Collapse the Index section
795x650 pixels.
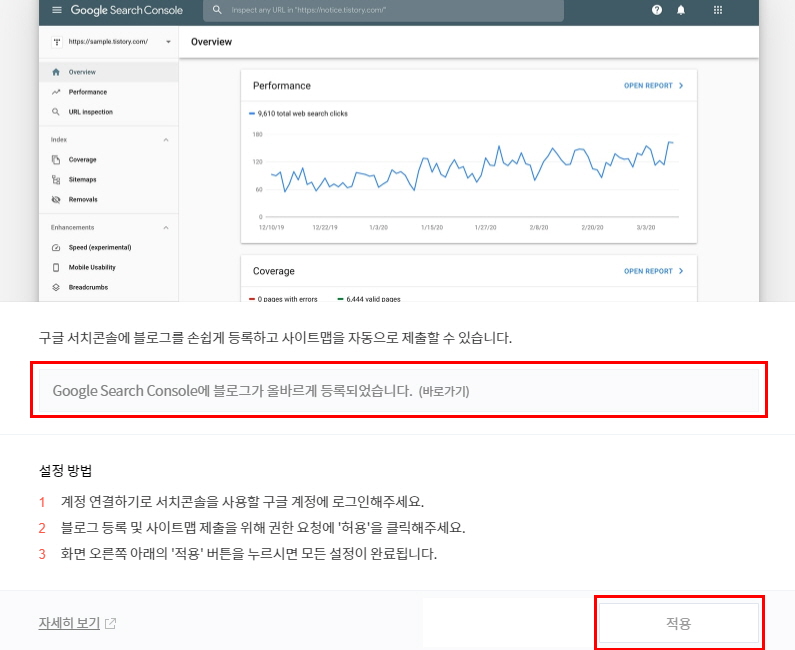(x=166, y=139)
